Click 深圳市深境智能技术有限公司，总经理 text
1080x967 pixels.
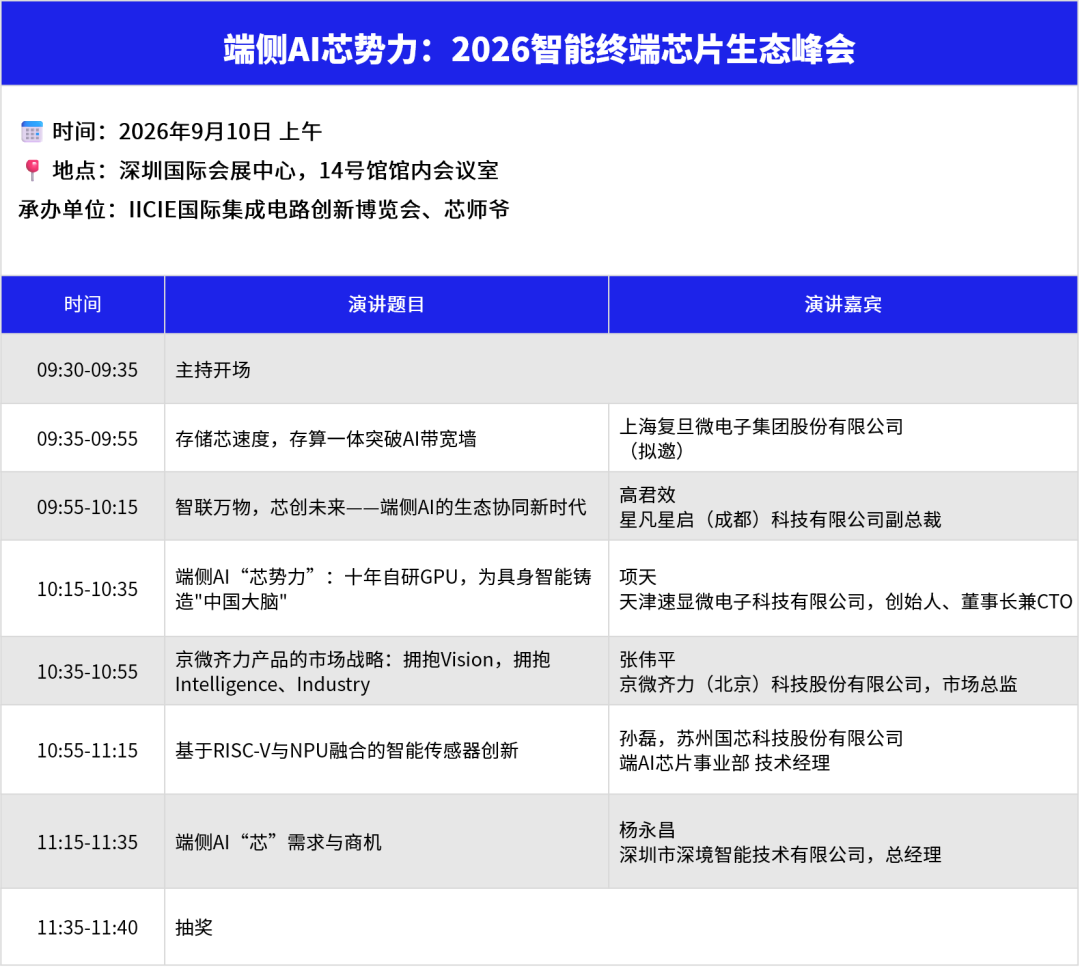780,855
